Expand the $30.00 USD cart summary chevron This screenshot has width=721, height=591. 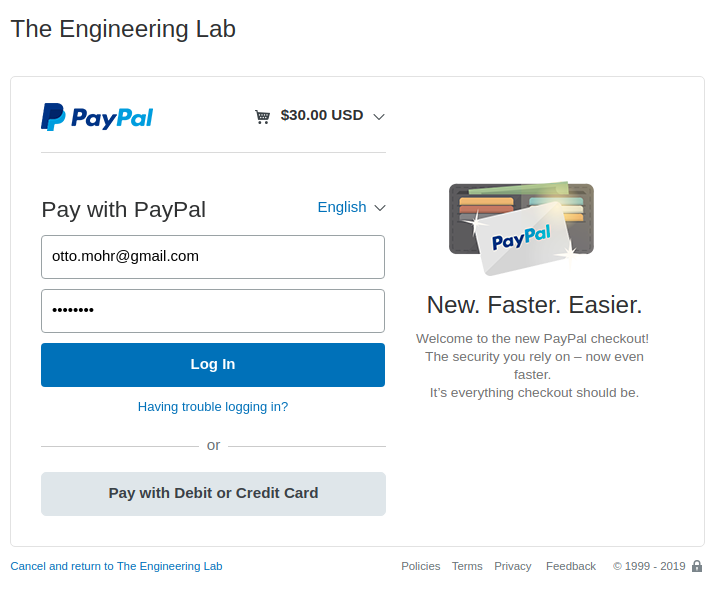[379, 116]
